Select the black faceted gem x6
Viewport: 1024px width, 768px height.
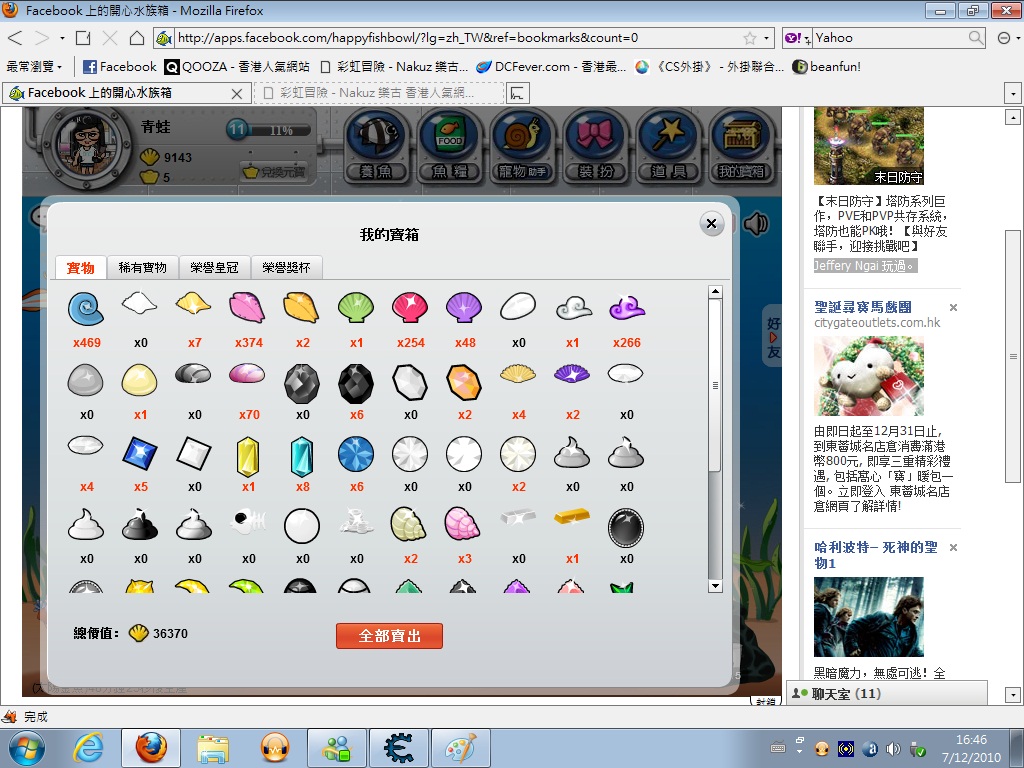tap(356, 383)
